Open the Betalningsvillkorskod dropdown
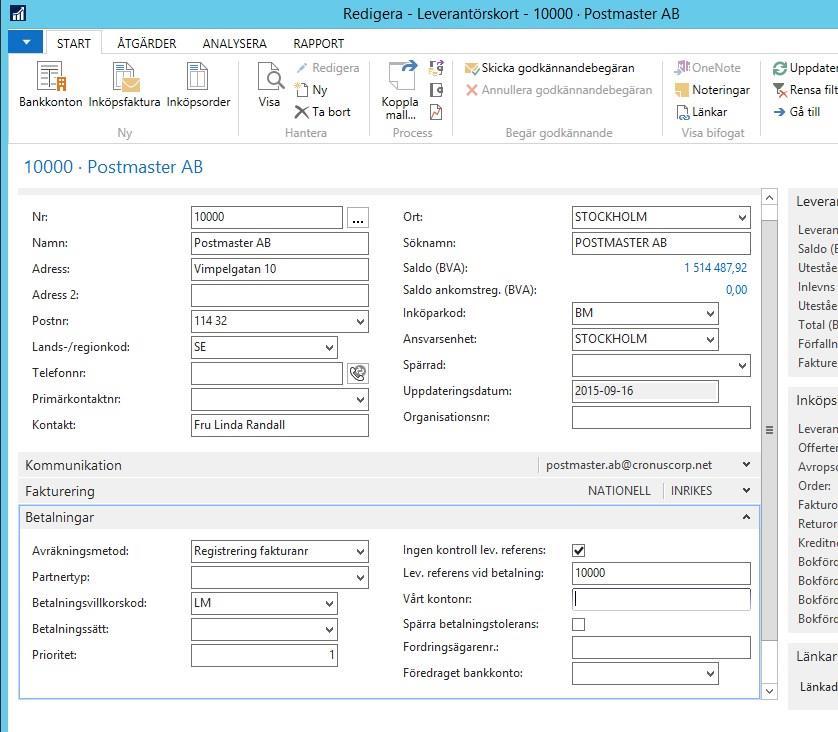 click(x=329, y=604)
